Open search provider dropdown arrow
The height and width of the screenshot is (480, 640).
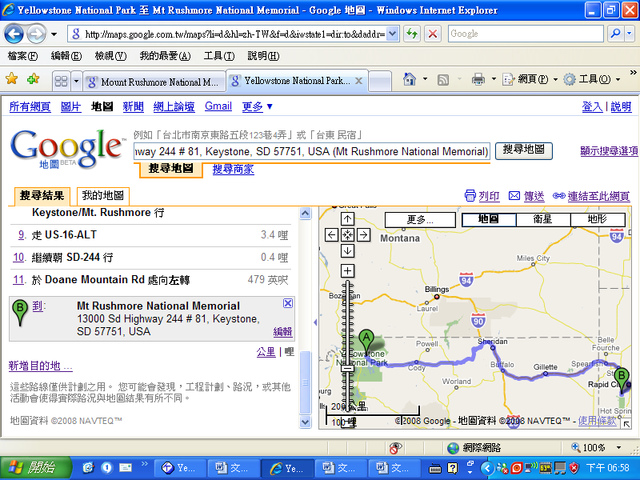630,34
